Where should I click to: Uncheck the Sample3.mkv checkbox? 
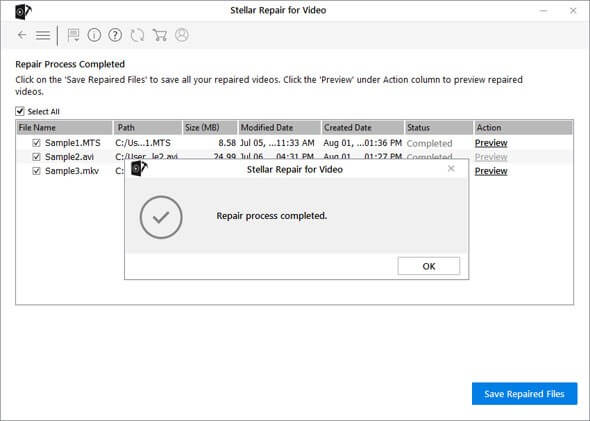tap(36, 171)
